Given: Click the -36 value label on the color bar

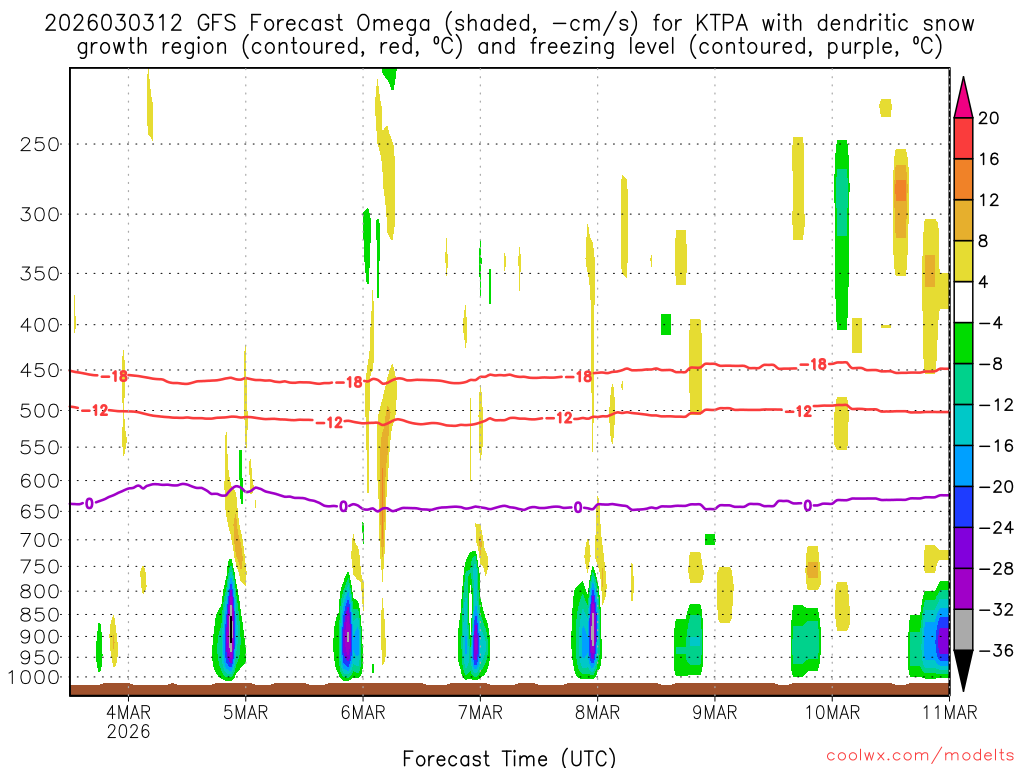Looking at the screenshot, I should (x=995, y=650).
